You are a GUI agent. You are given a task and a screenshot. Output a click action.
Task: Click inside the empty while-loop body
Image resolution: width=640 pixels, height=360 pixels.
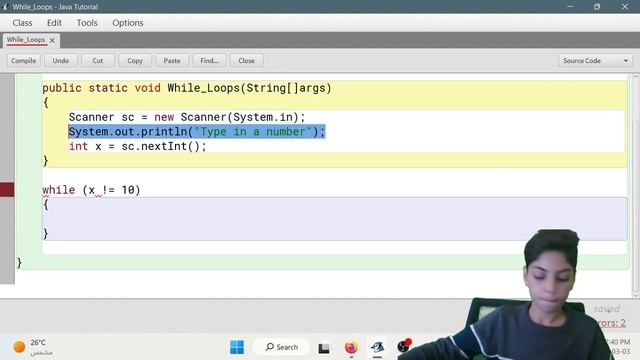pos(335,219)
